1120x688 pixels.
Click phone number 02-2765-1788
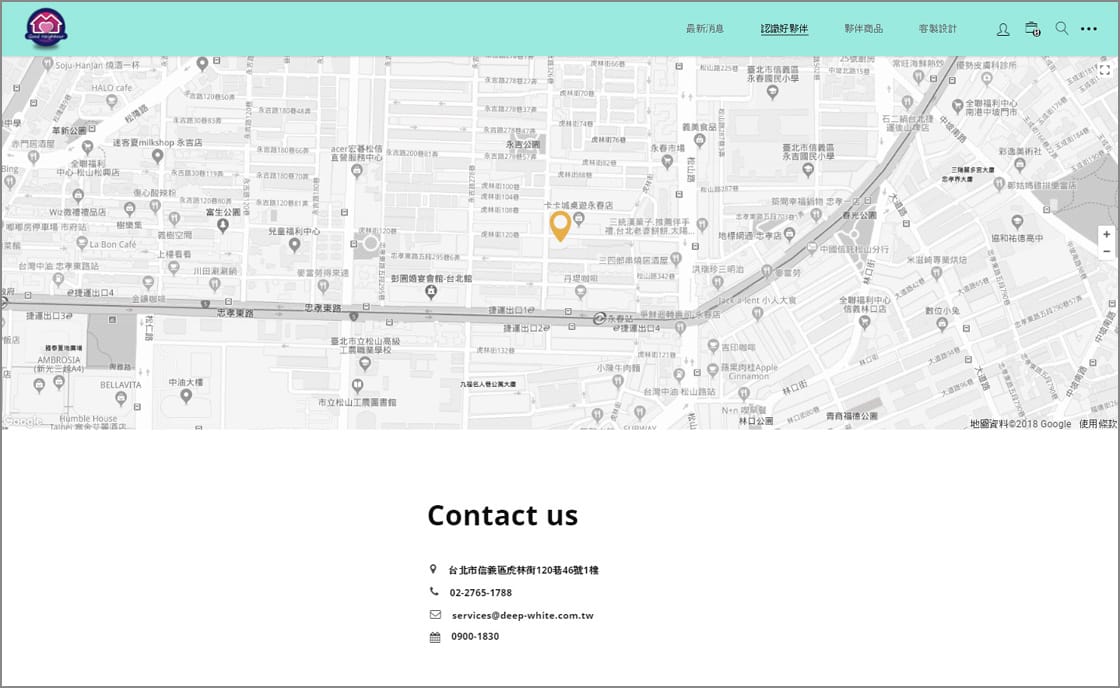[x=481, y=592]
